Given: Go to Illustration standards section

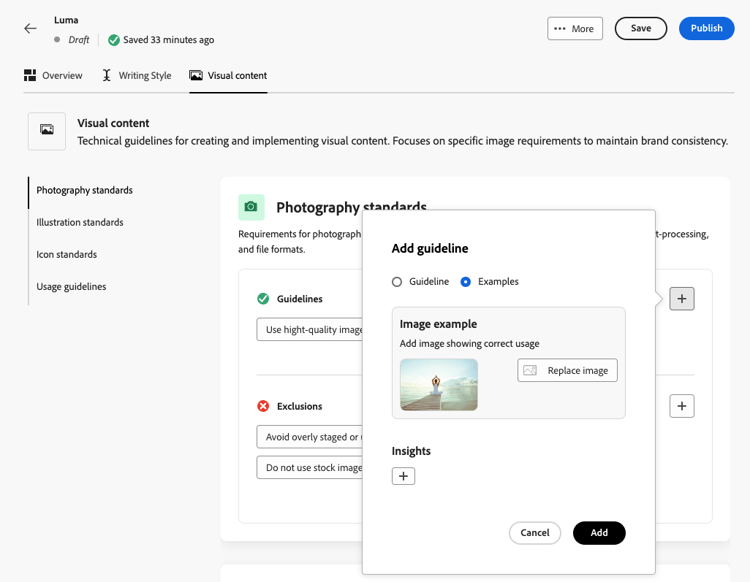Looking at the screenshot, I should [80, 222].
